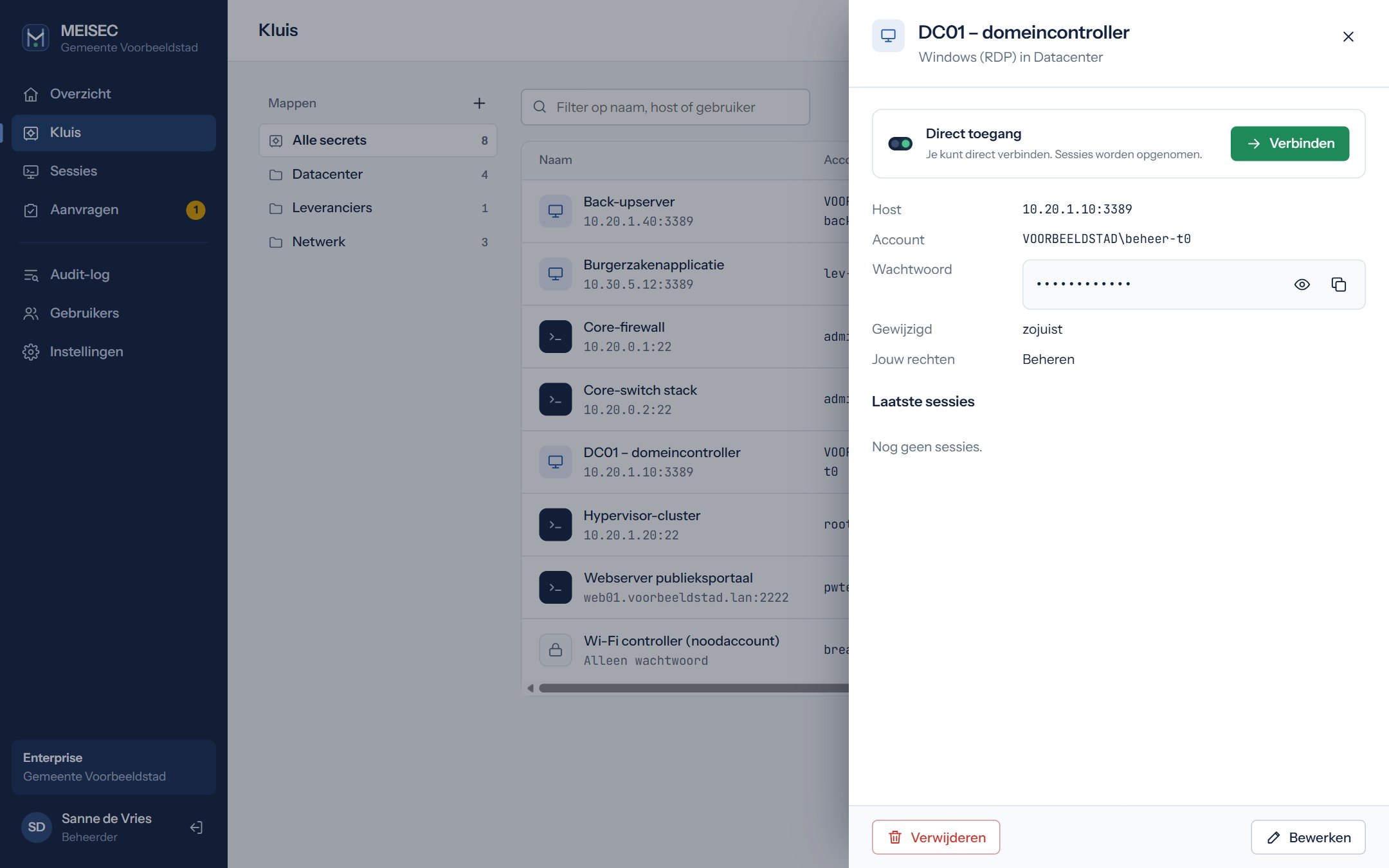Open Aanvragen in sidebar
This screenshot has width=1389, height=868.
114,210
